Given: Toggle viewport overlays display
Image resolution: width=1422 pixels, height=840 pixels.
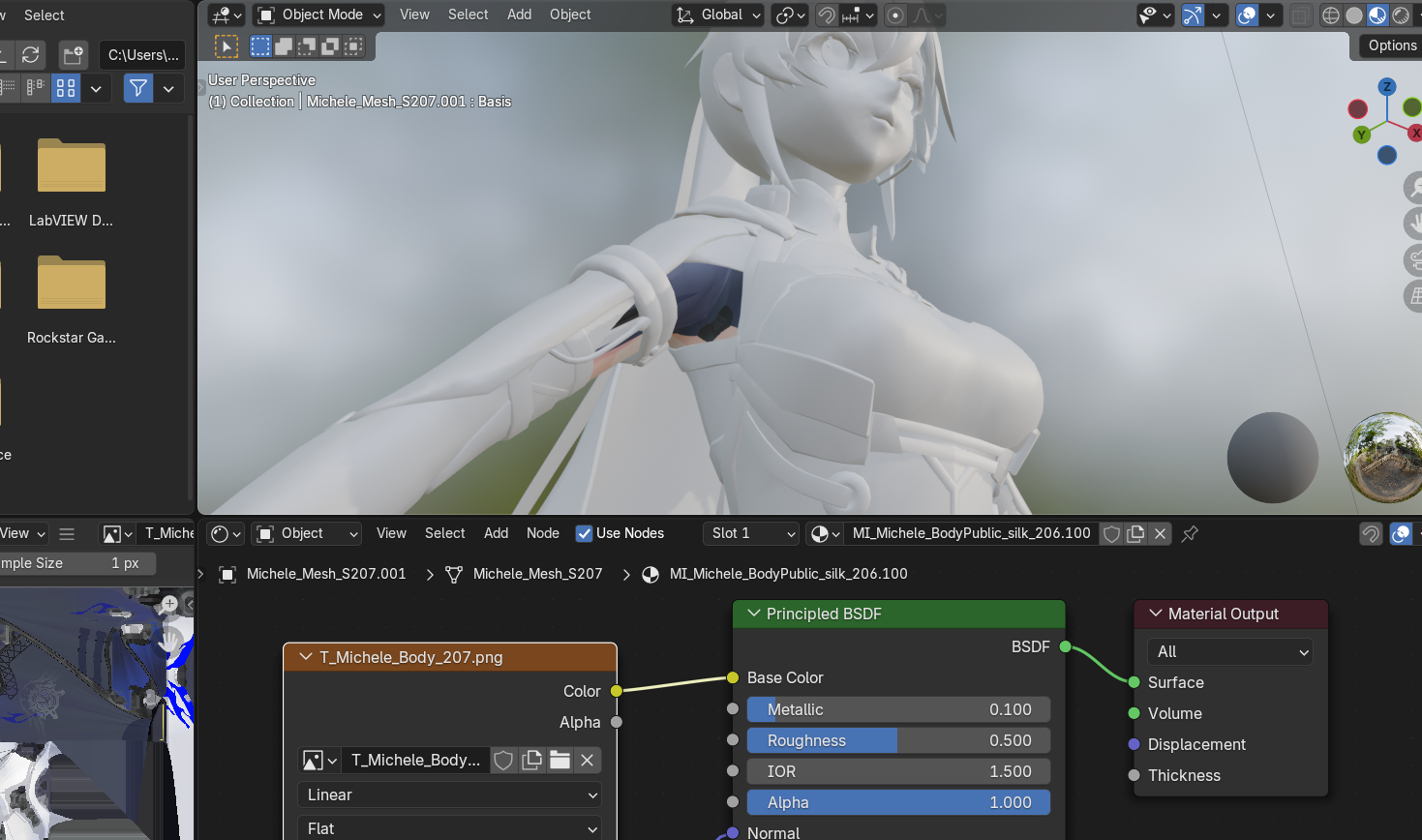Looking at the screenshot, I should pyautogui.click(x=1248, y=15).
